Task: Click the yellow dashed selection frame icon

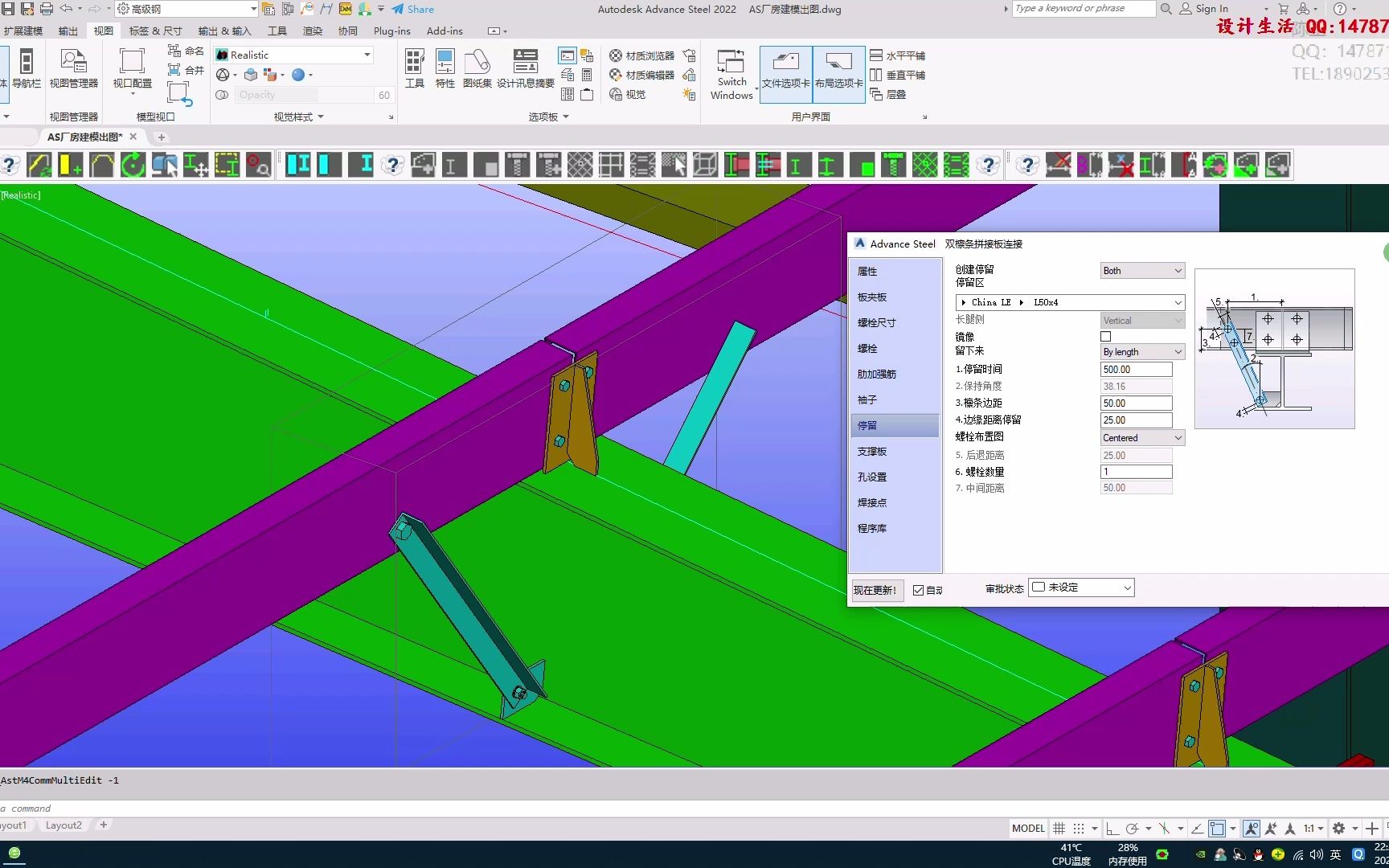Action: (x=227, y=166)
